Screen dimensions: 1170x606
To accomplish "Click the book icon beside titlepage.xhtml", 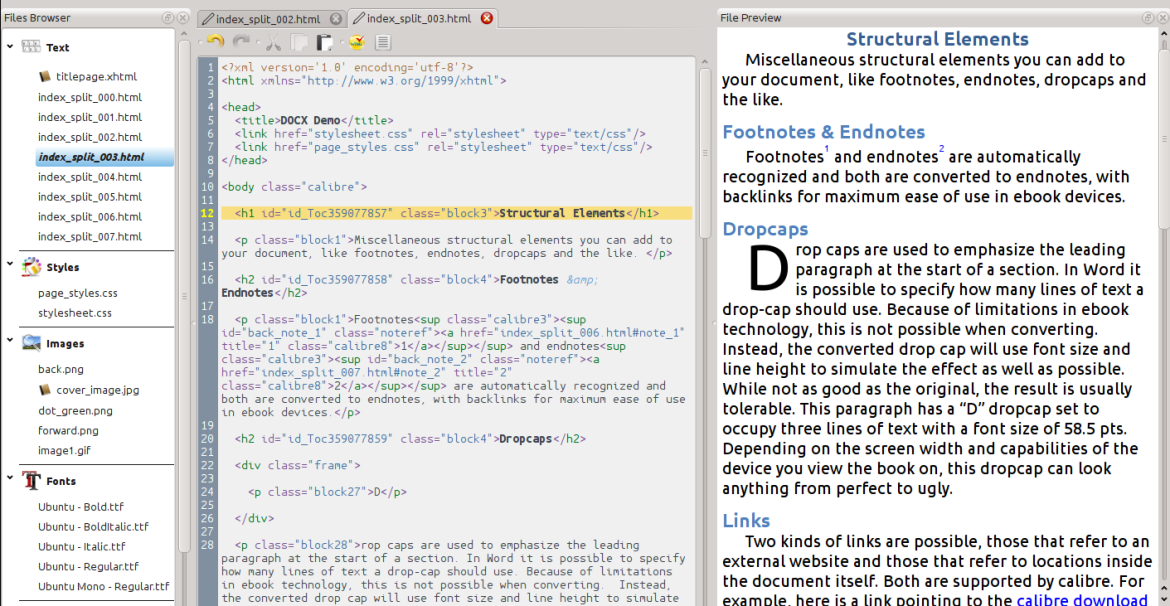I will (45, 76).
